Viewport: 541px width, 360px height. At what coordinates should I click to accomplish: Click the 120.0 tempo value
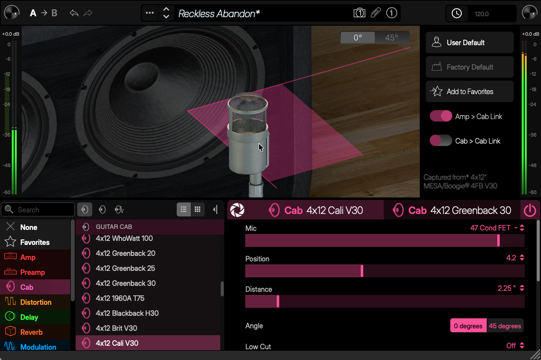pos(482,14)
